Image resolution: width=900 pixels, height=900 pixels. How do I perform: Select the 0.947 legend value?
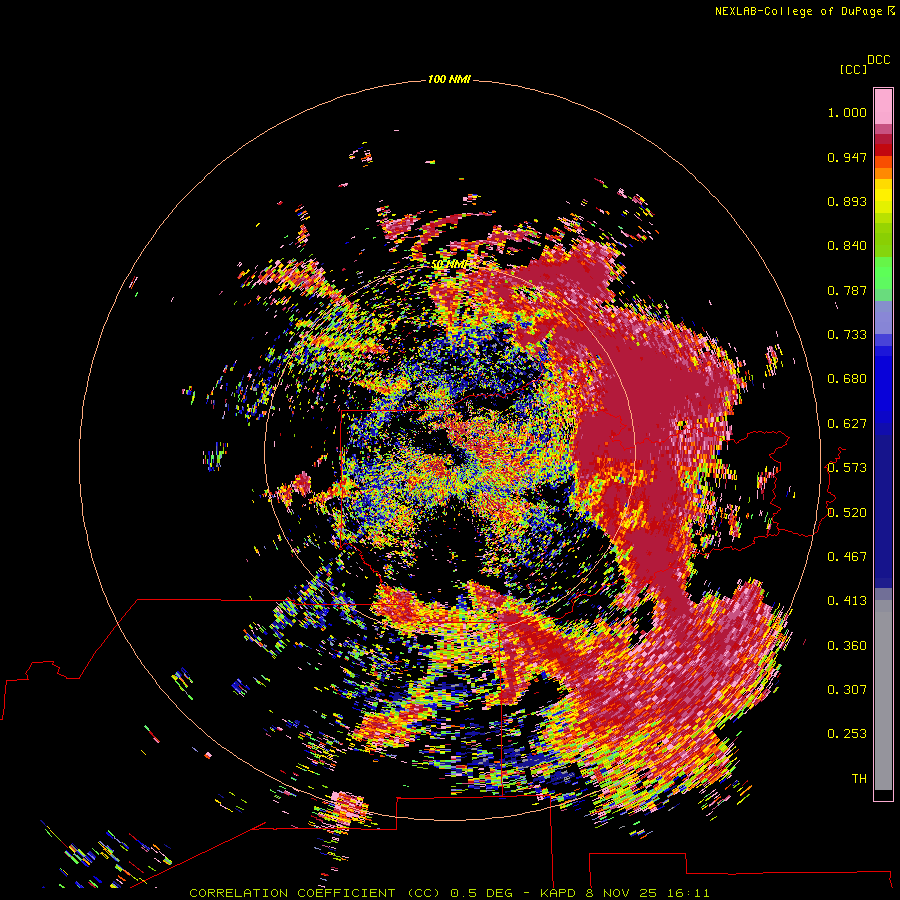coord(847,157)
